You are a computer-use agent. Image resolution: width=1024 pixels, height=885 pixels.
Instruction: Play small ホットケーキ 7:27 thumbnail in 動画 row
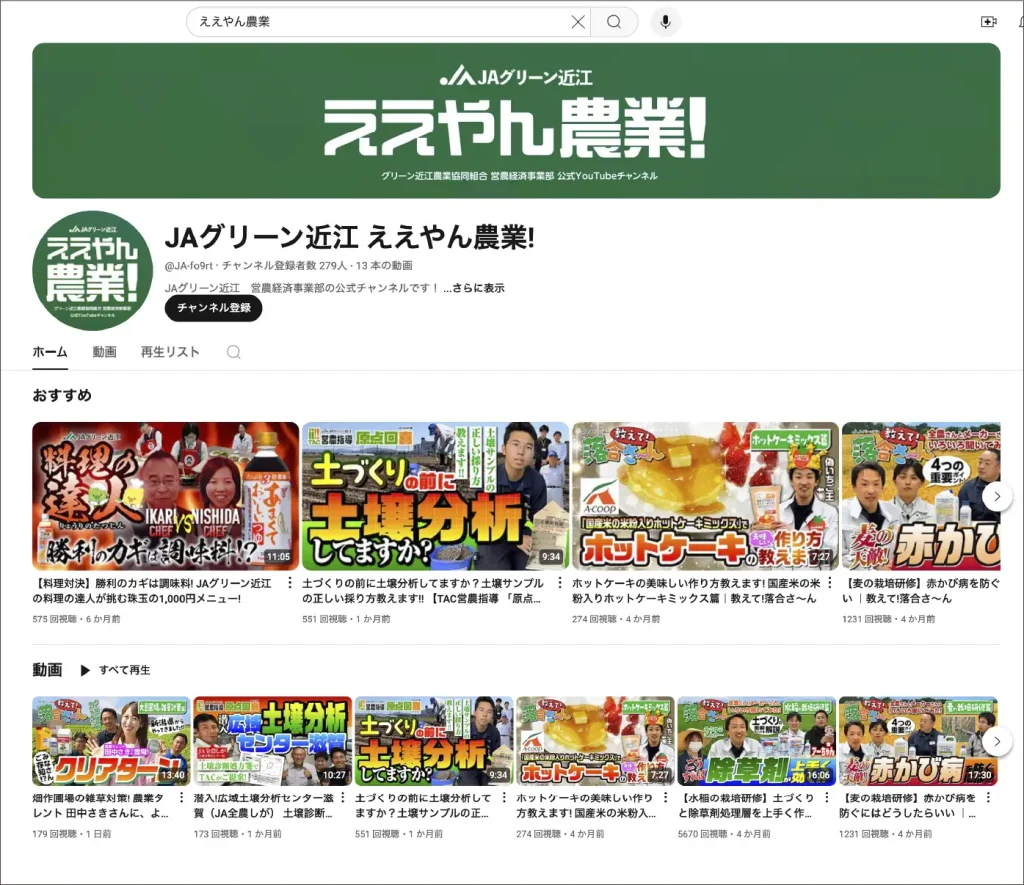[x=596, y=741]
